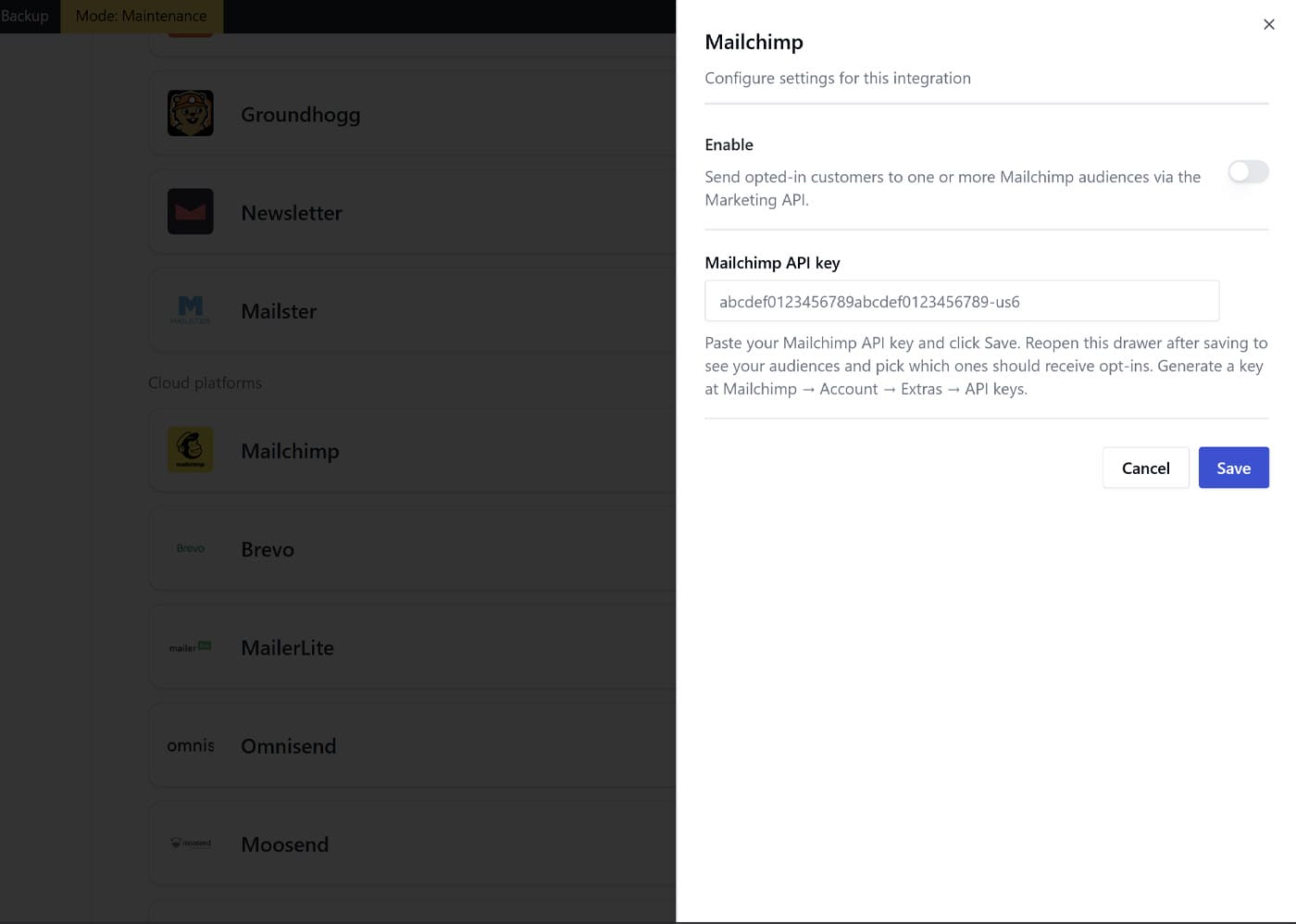This screenshot has width=1296, height=924.
Task: Click the Groundhogg beaver logo icon
Action: click(x=190, y=113)
